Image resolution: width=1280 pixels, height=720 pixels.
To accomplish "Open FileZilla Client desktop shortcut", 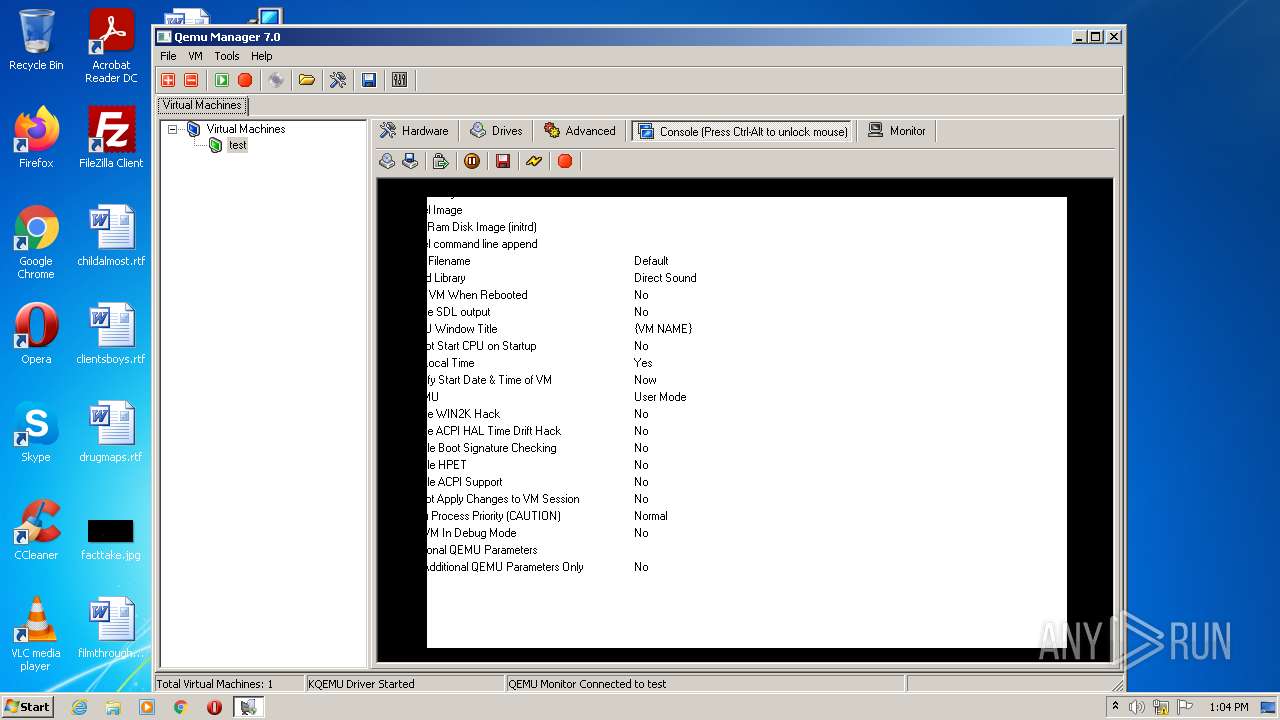I will [x=111, y=138].
